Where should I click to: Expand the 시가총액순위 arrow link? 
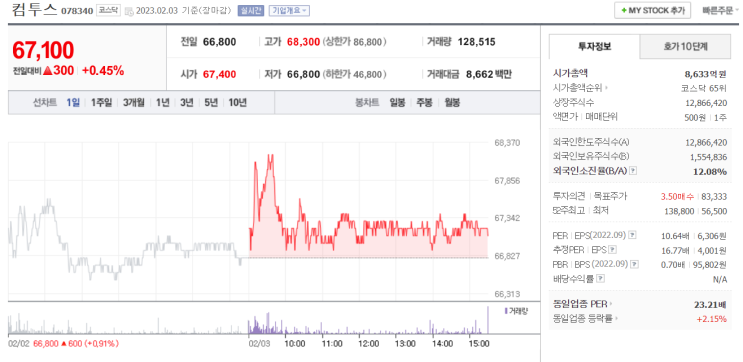(606, 88)
